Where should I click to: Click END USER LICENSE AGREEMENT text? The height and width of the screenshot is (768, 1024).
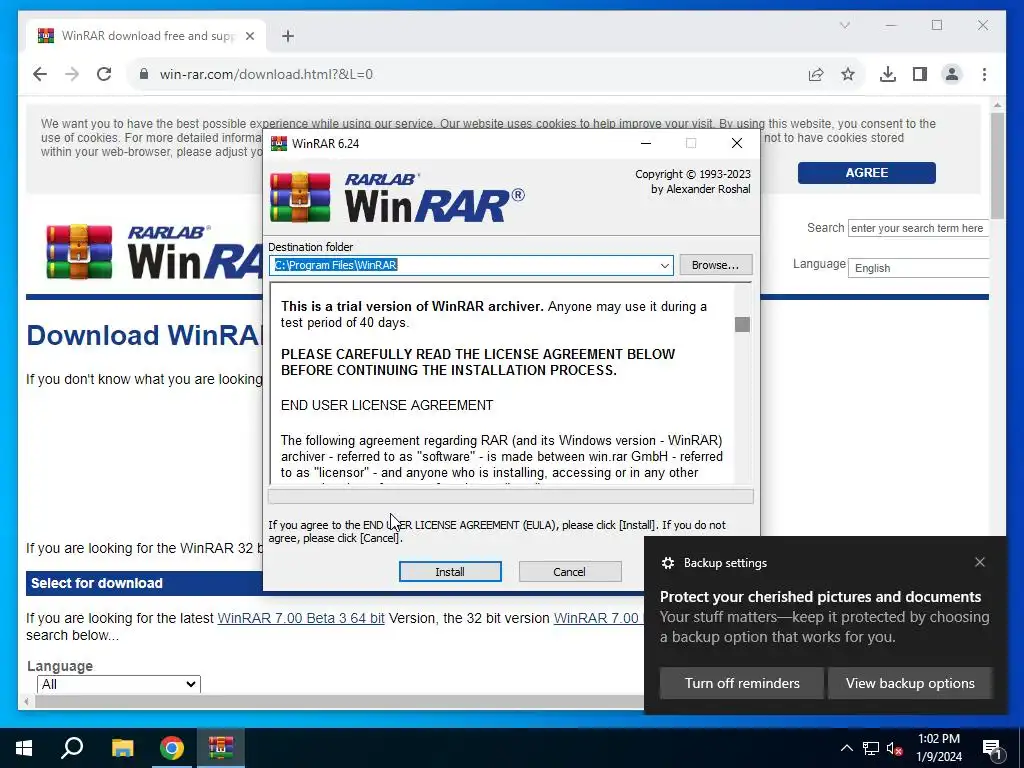(x=387, y=405)
